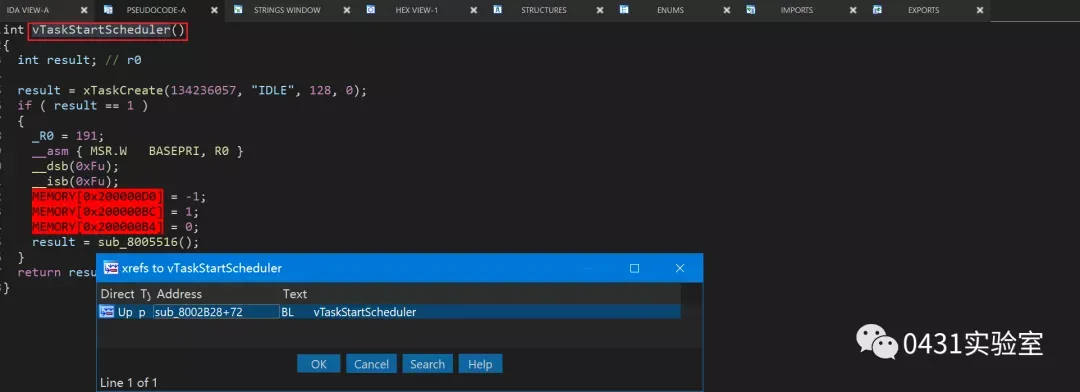Cancel the xrefs dialog
The width and height of the screenshot is (1080, 392).
click(x=371, y=364)
